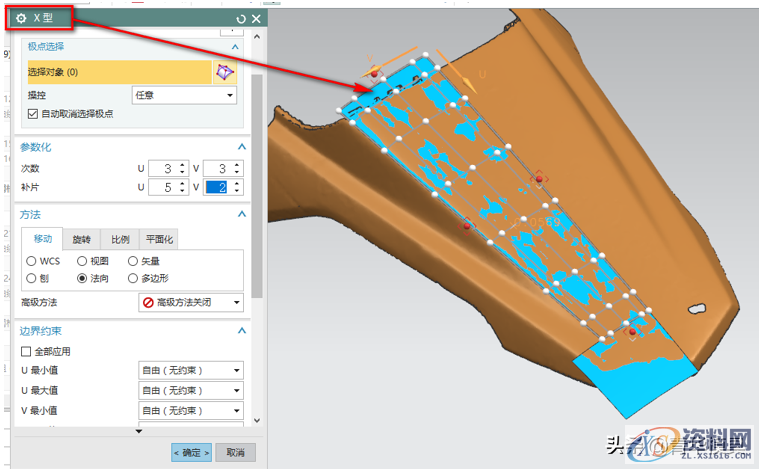Click the 取消 button

click(235, 452)
